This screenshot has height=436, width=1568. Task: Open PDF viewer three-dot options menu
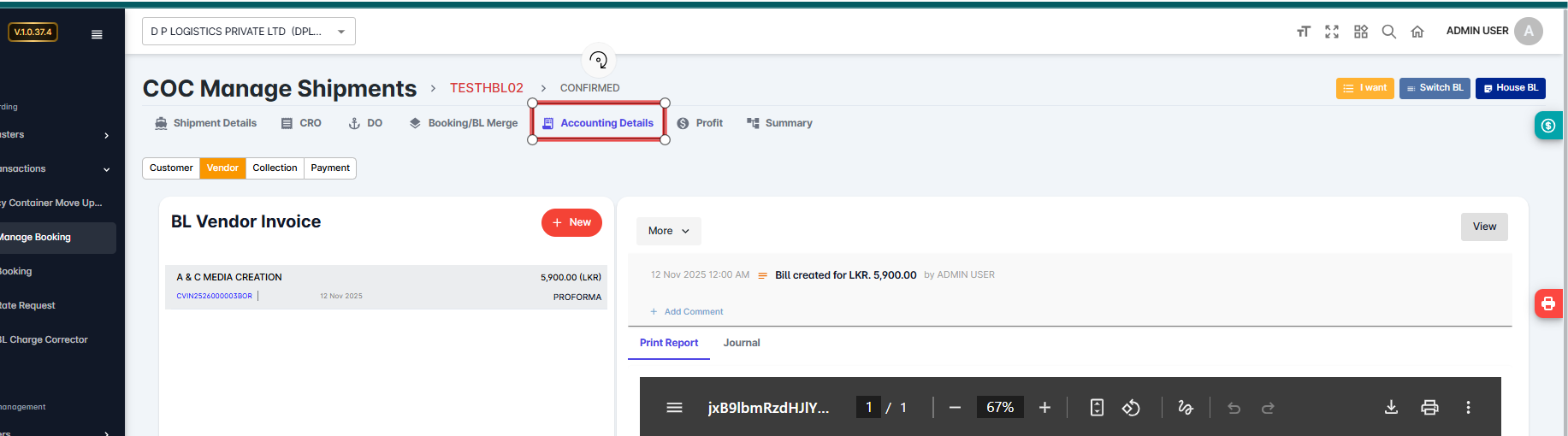point(1468,408)
